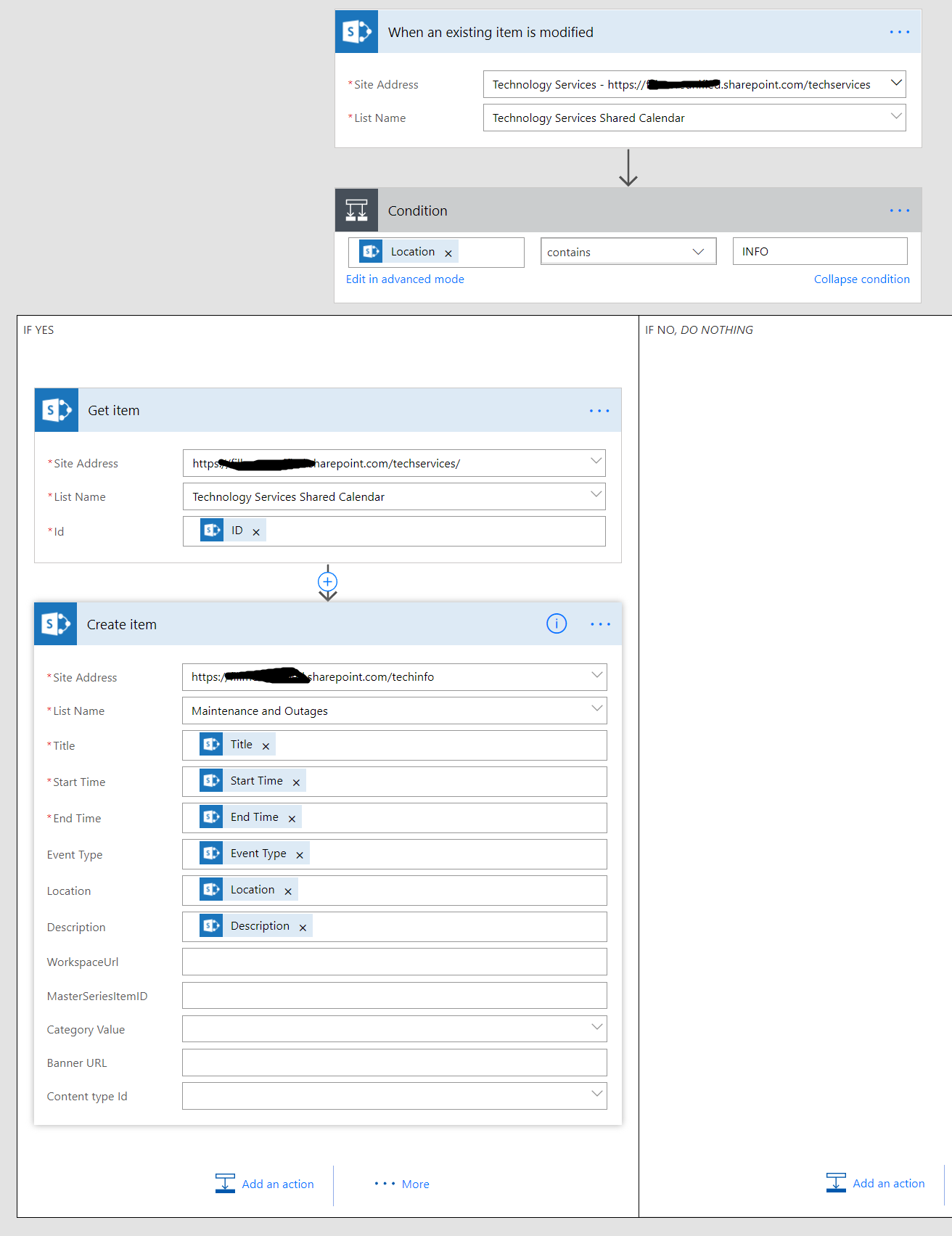The width and height of the screenshot is (952, 1236).
Task: Remove the Event Type token
Action: point(300,855)
